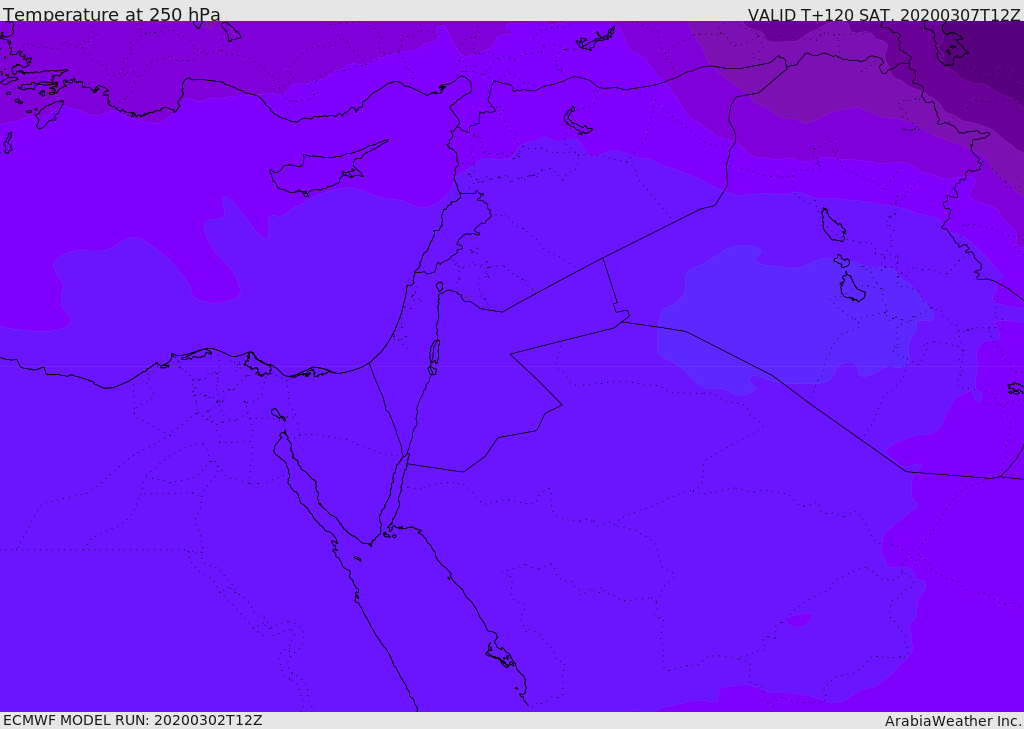The height and width of the screenshot is (729, 1024).
Task: Click the island of Cyprus
Action: 327,170
